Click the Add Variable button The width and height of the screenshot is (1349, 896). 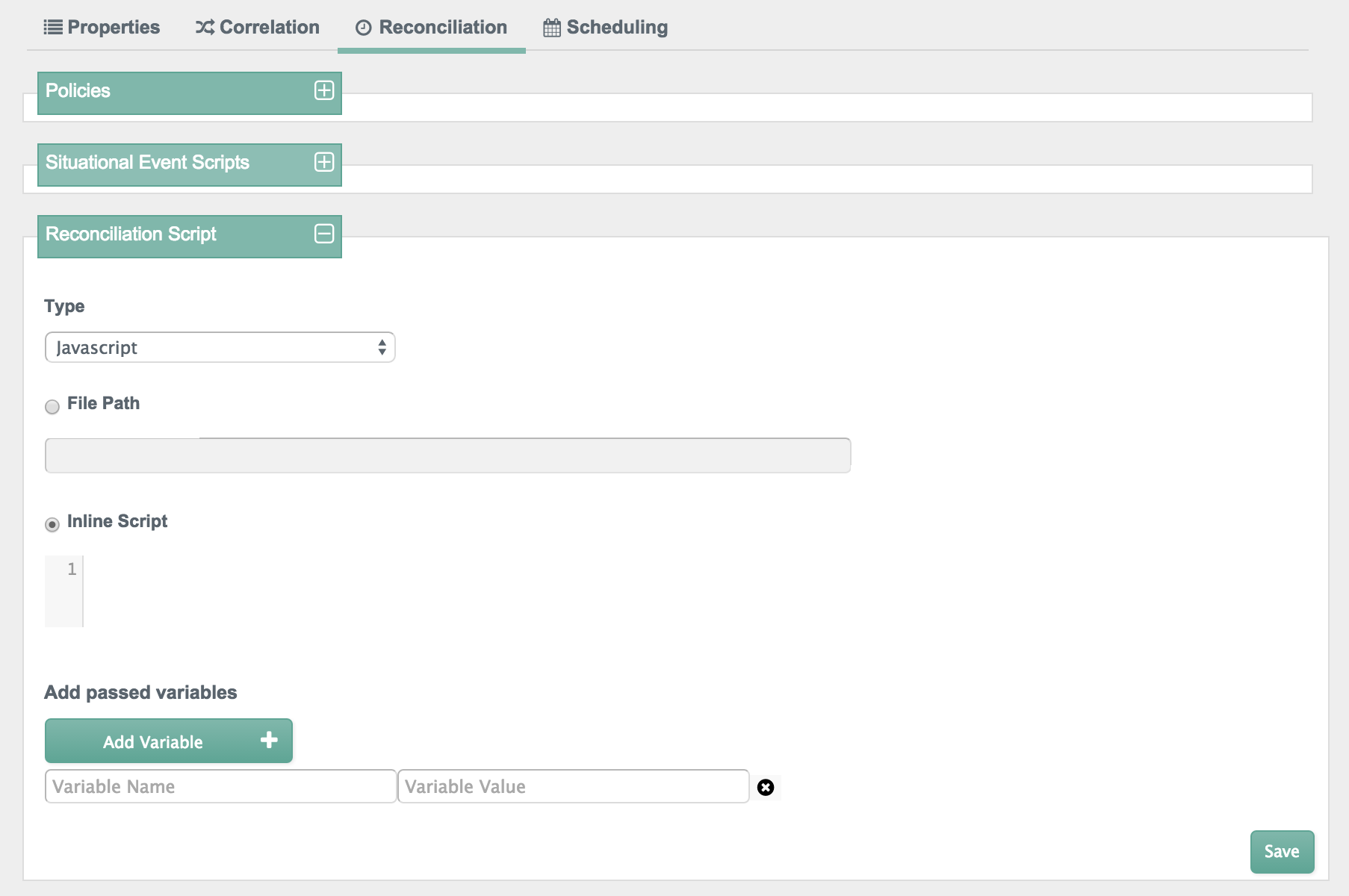point(169,741)
